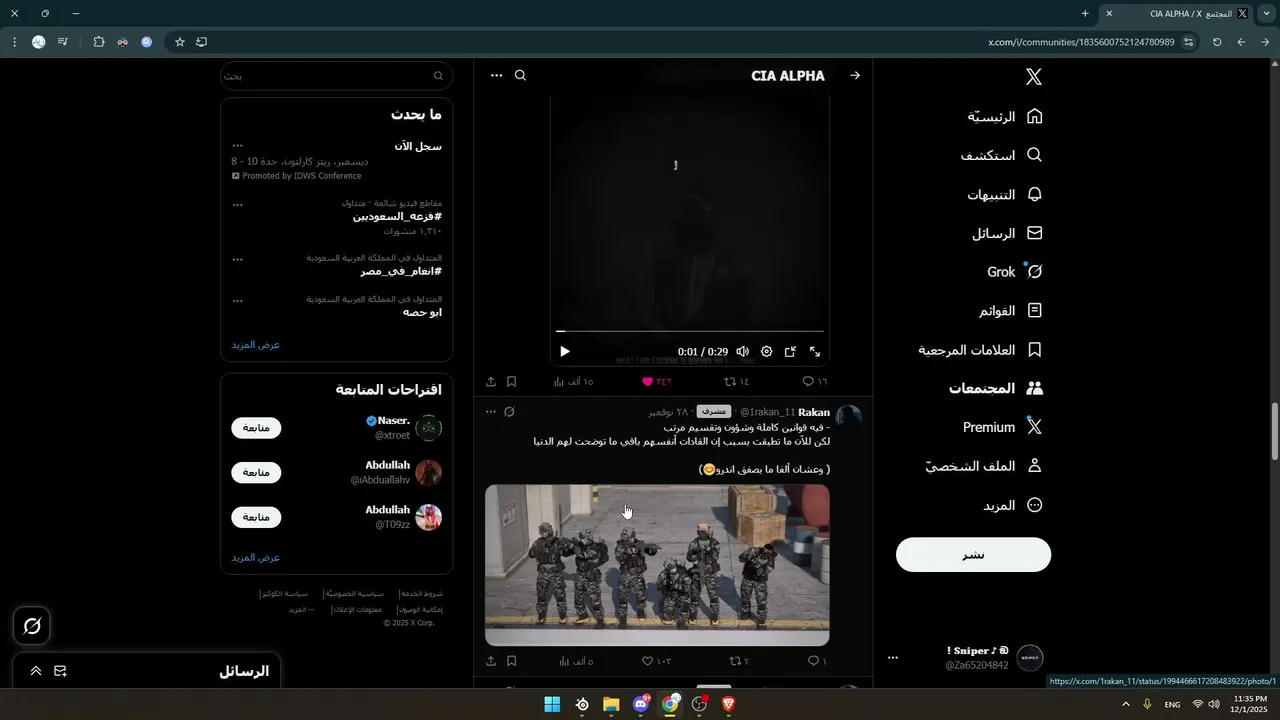This screenshot has width=1280, height=720.
Task: Go to the X home logo
Action: (x=1034, y=77)
